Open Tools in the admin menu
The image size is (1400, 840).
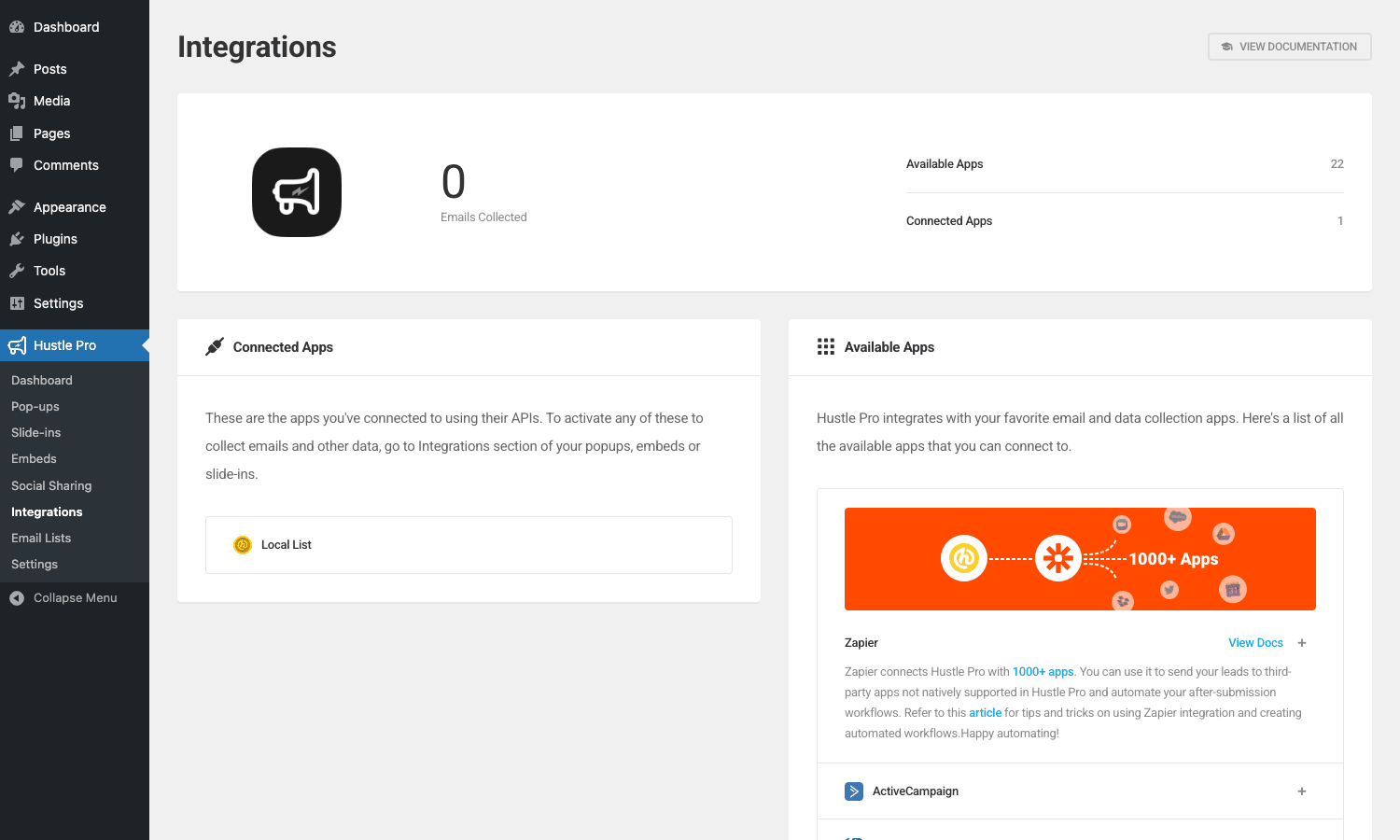pos(75,271)
